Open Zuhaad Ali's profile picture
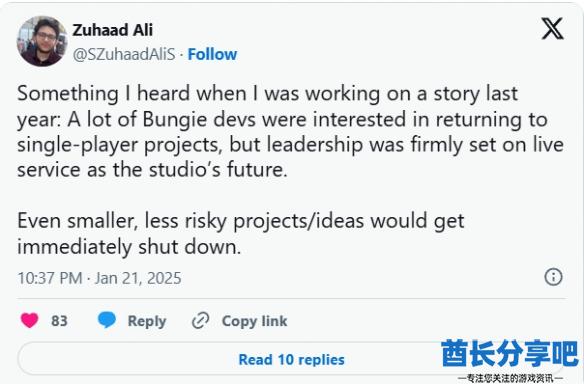Screen dimensions: 584x384 click(42, 41)
